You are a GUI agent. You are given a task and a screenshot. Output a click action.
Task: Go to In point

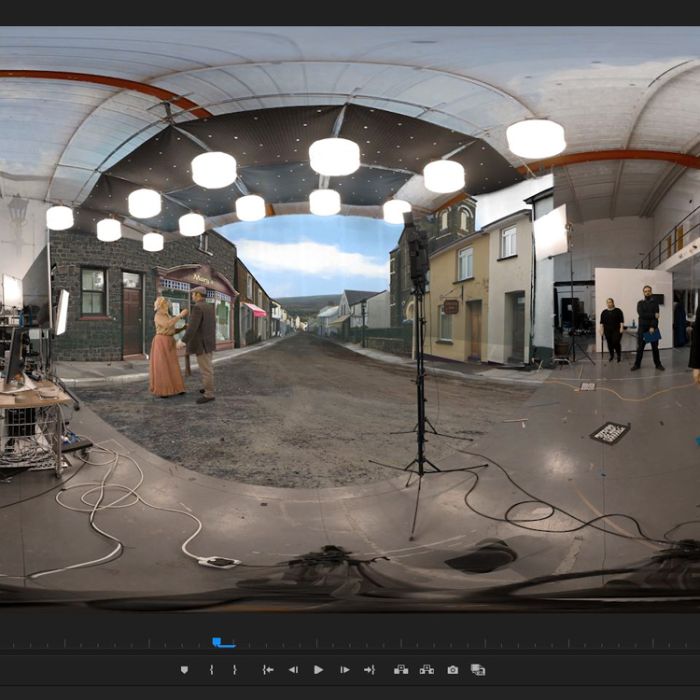pos(268,670)
